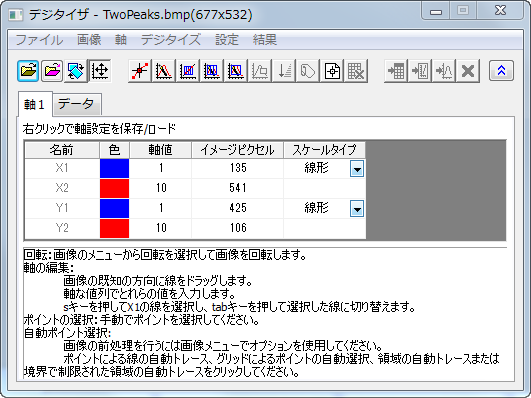The image size is (531, 398).
Task: Switch to the 軸1 tab
Action: tap(35, 104)
